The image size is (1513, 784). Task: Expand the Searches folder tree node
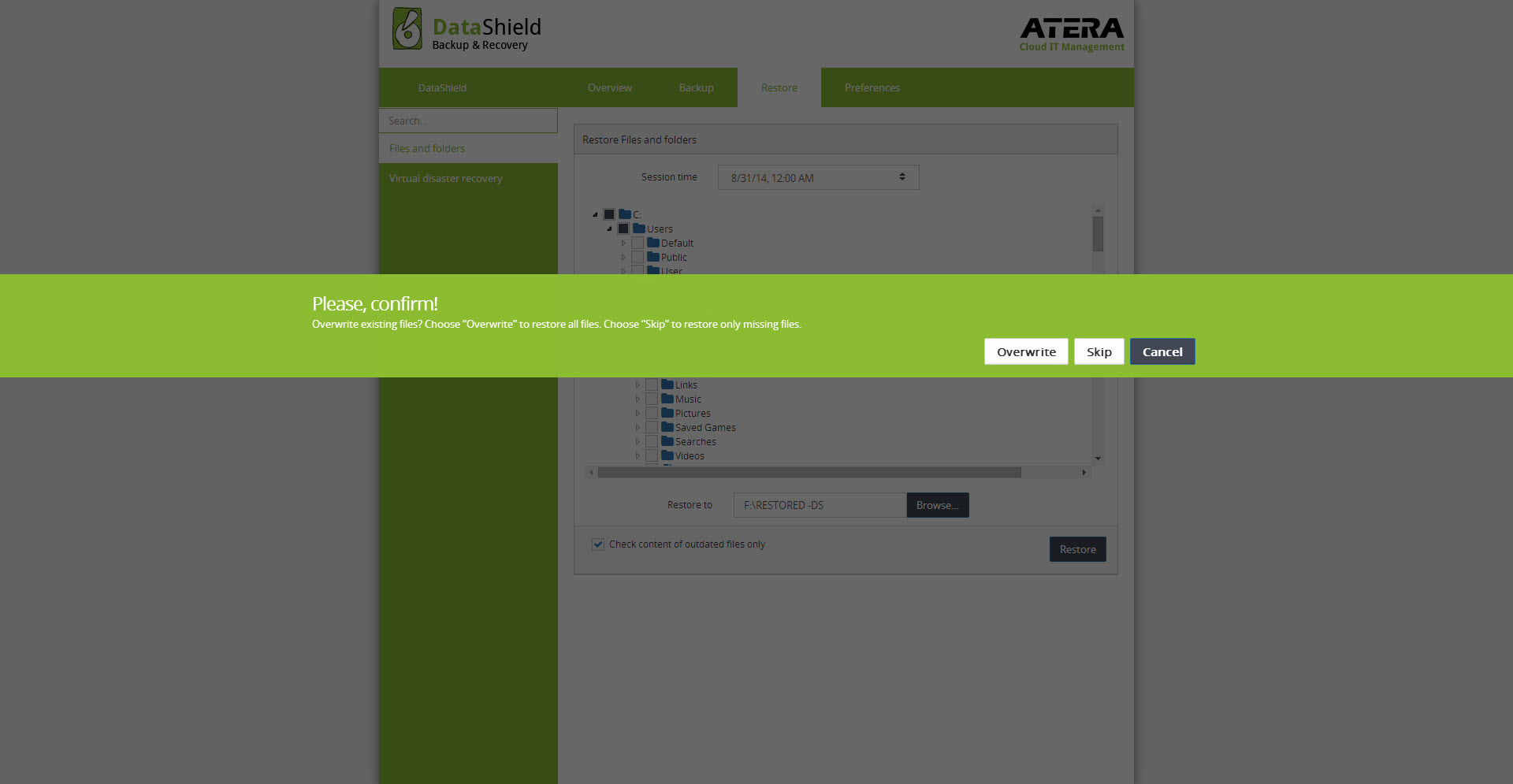tap(638, 441)
